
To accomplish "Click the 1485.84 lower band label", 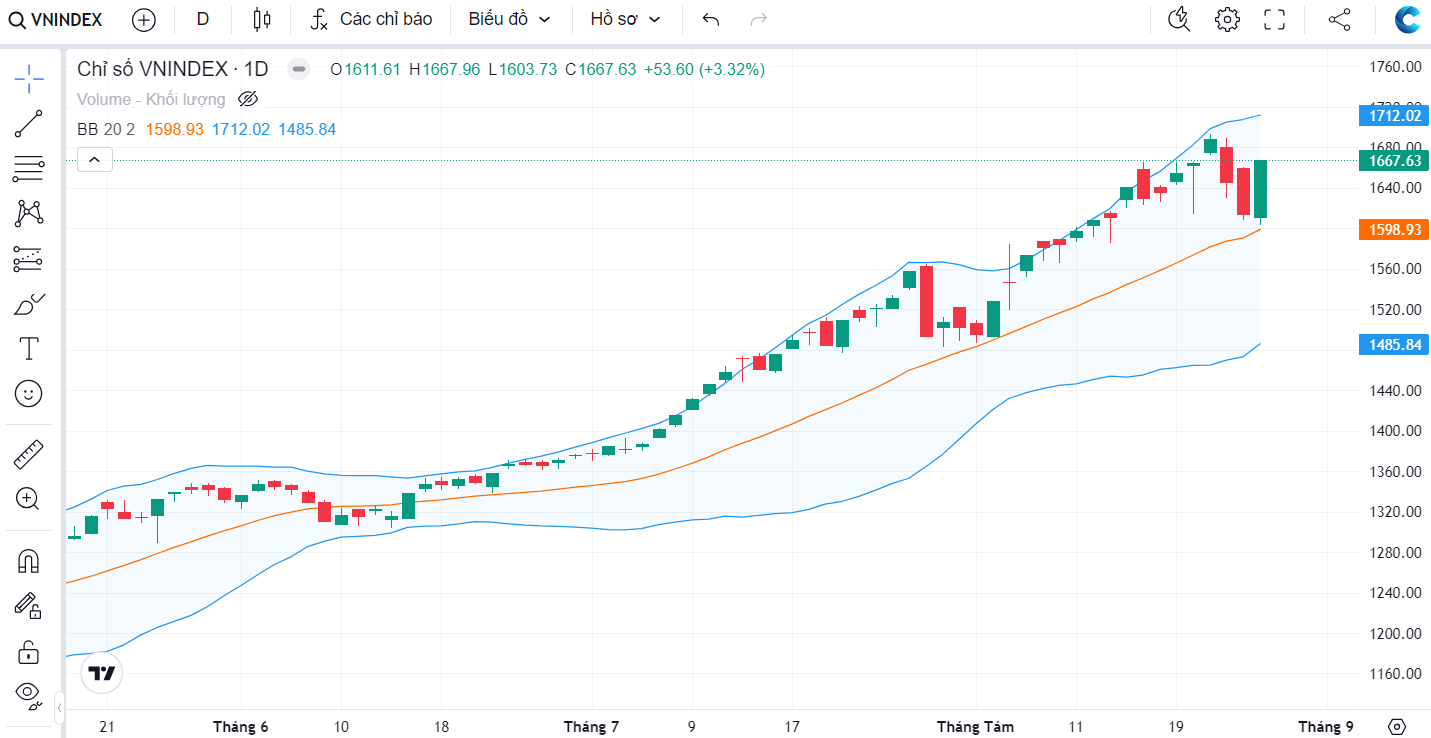I will (x=1394, y=345).
